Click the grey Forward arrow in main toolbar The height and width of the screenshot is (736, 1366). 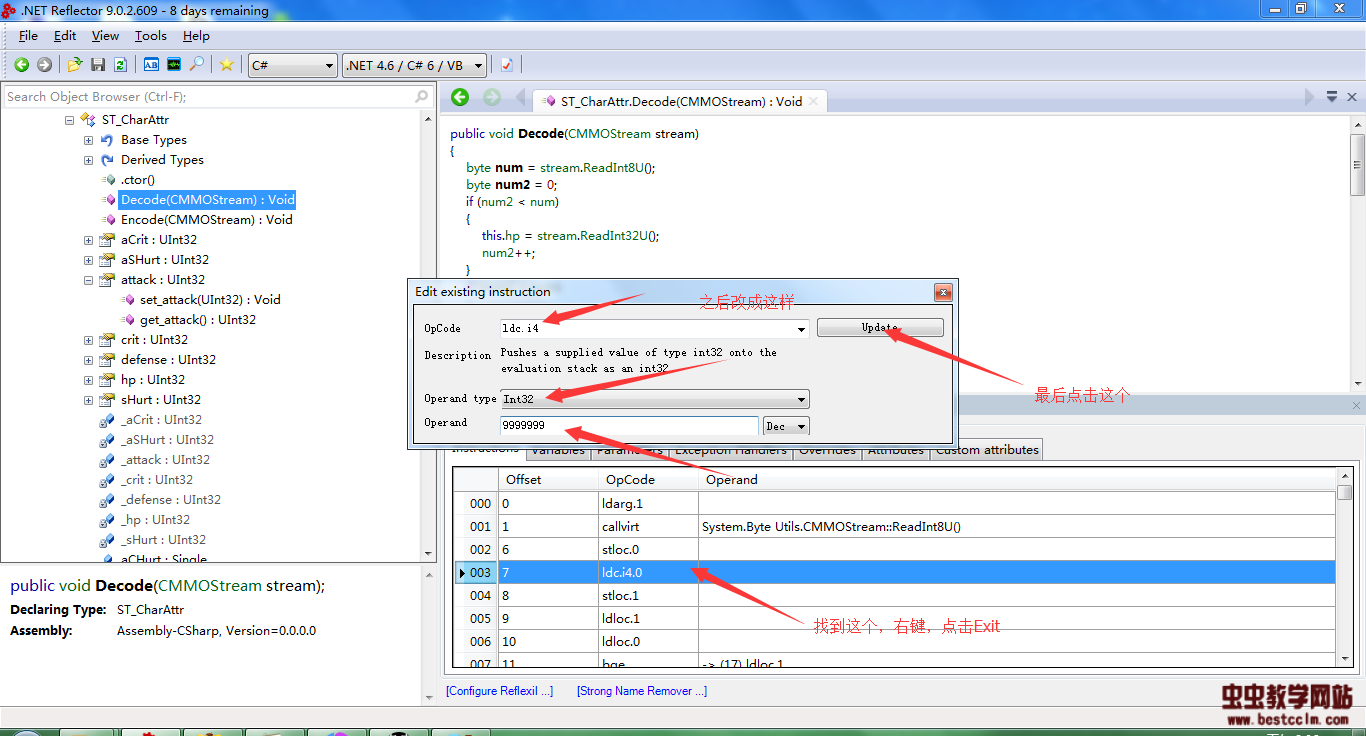(44, 65)
